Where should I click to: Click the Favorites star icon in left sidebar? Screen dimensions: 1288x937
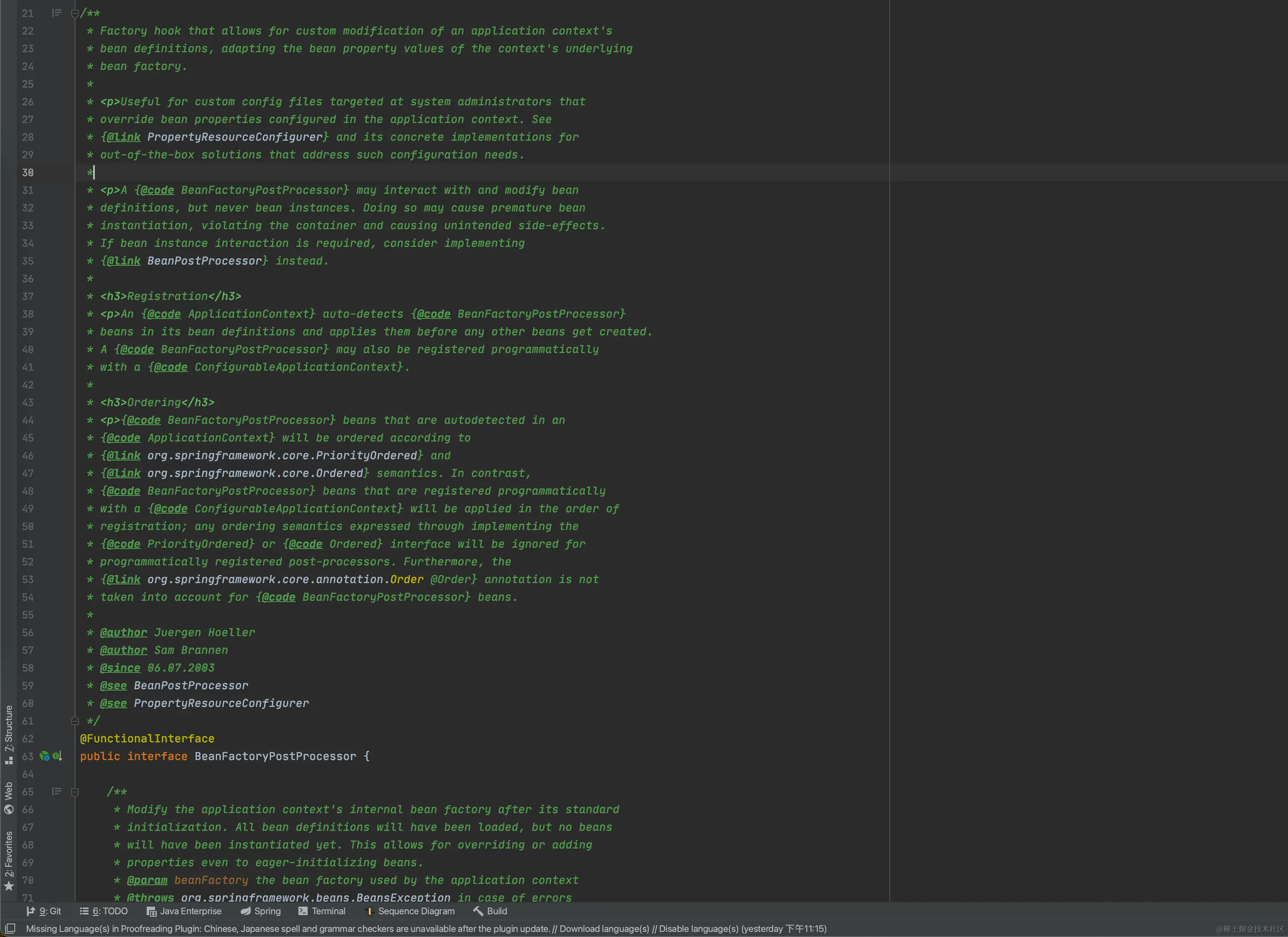point(9,886)
